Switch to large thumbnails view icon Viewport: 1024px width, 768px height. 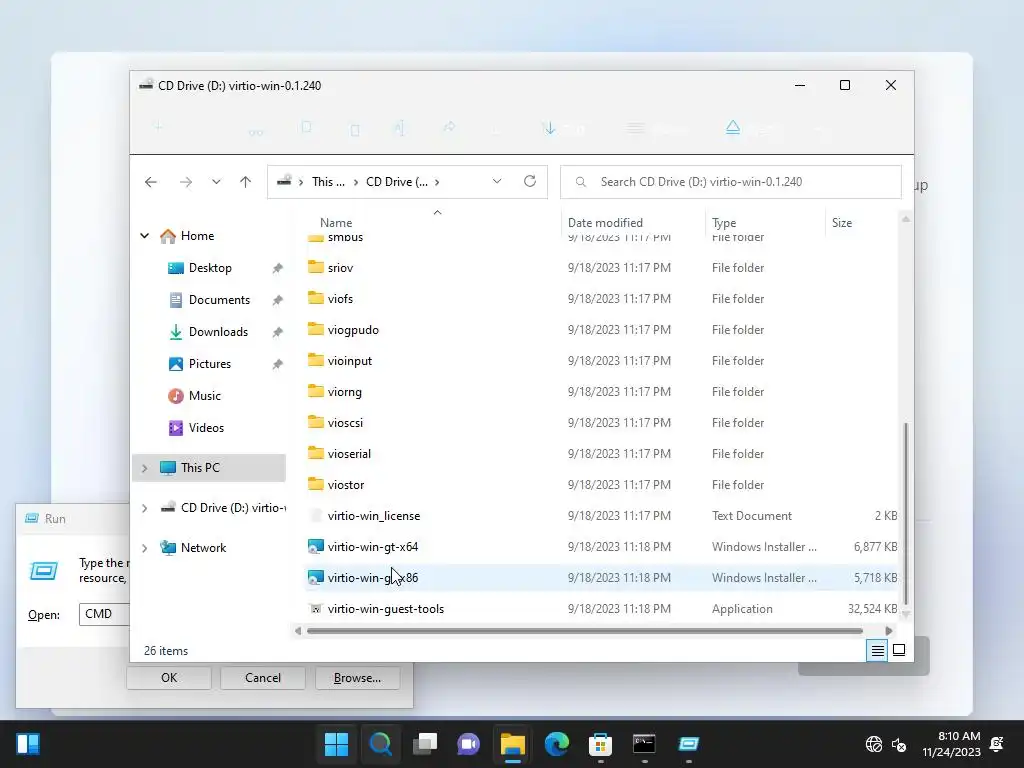(x=899, y=650)
